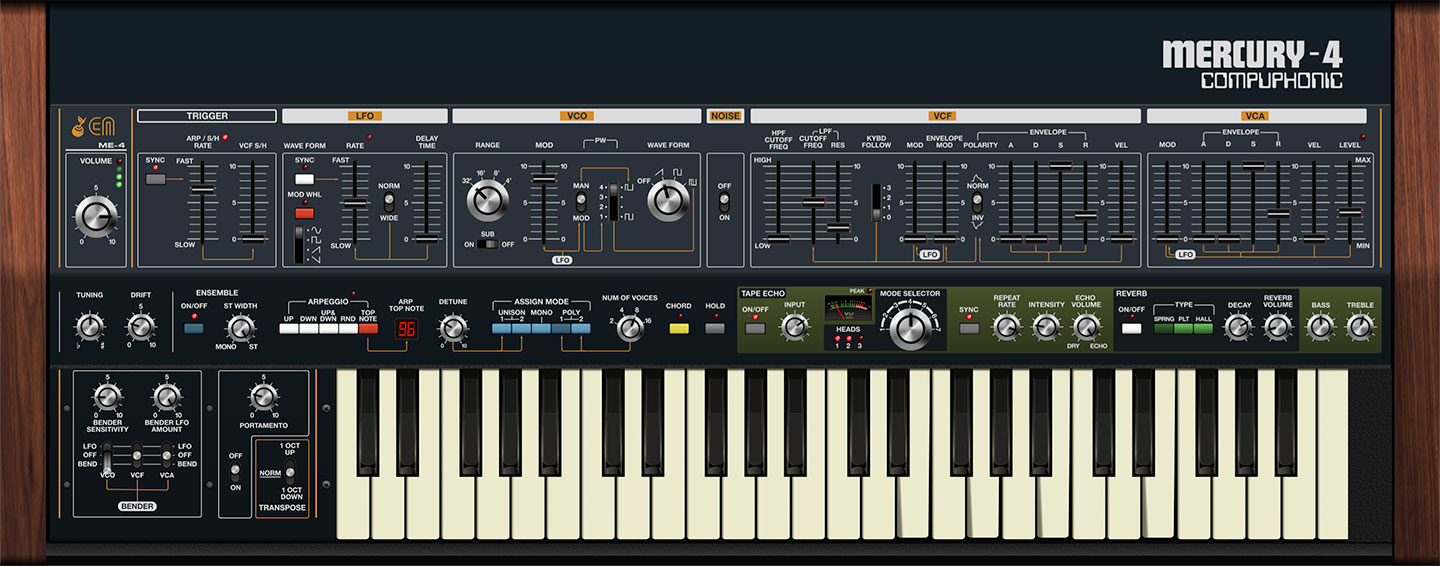Select Arpeggio Top Note button

(369, 328)
